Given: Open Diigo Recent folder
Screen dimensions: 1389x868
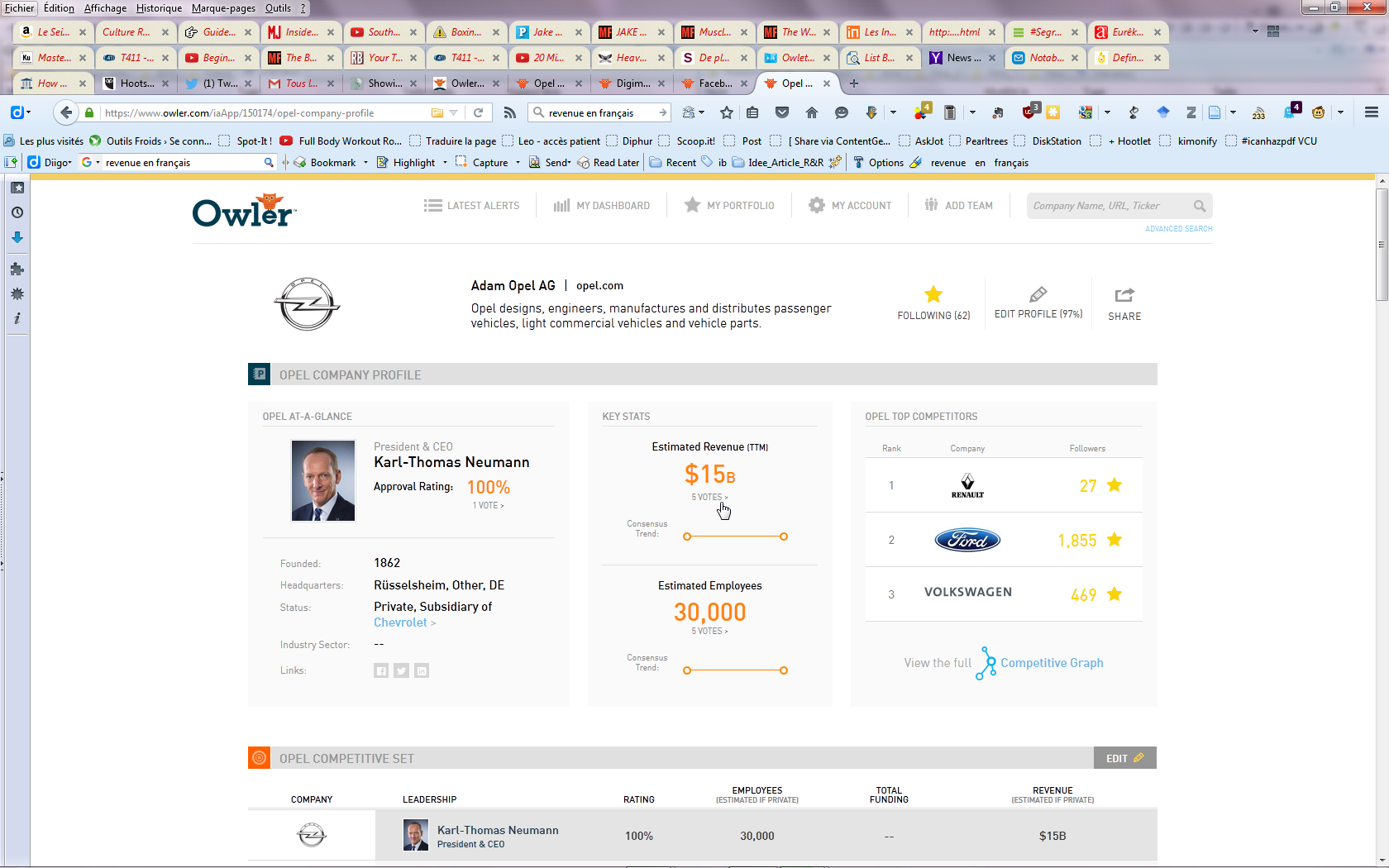Looking at the screenshot, I should click(673, 163).
